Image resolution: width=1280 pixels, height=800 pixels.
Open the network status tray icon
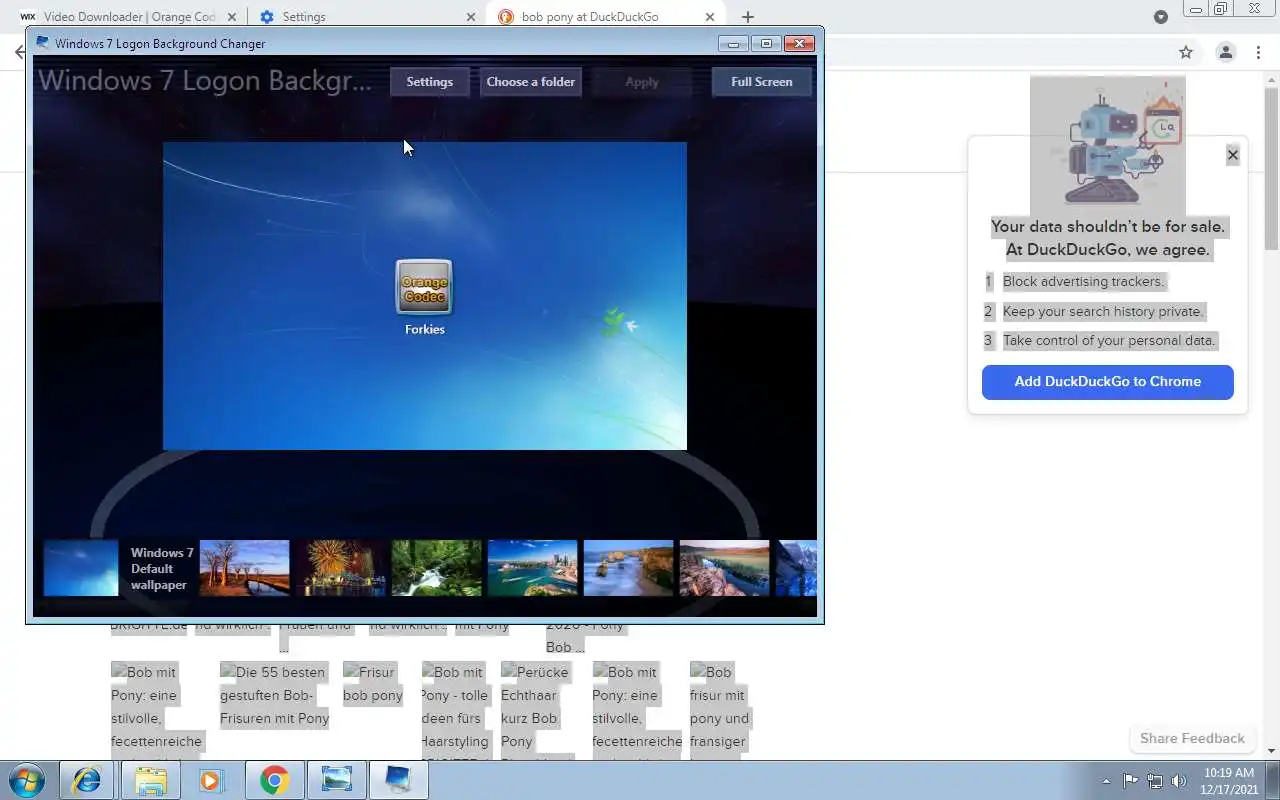[1155, 781]
